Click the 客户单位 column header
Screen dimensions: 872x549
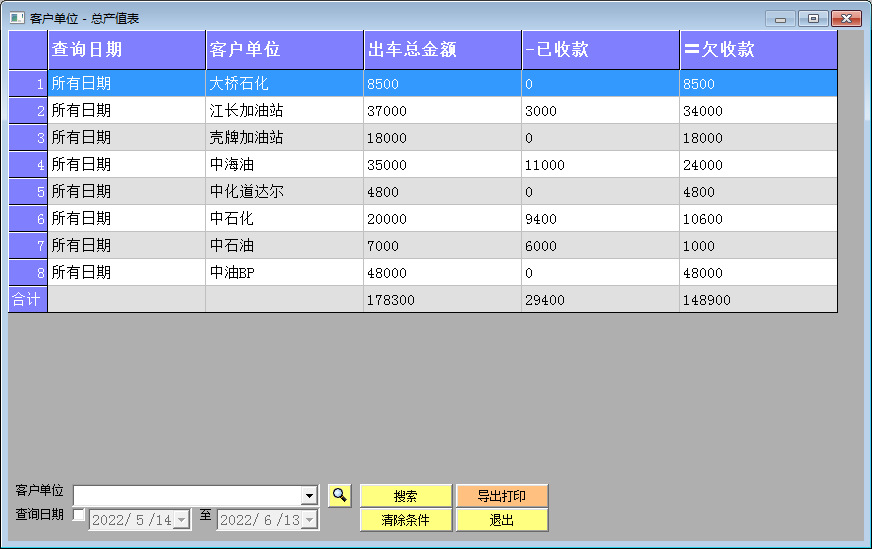tap(285, 50)
